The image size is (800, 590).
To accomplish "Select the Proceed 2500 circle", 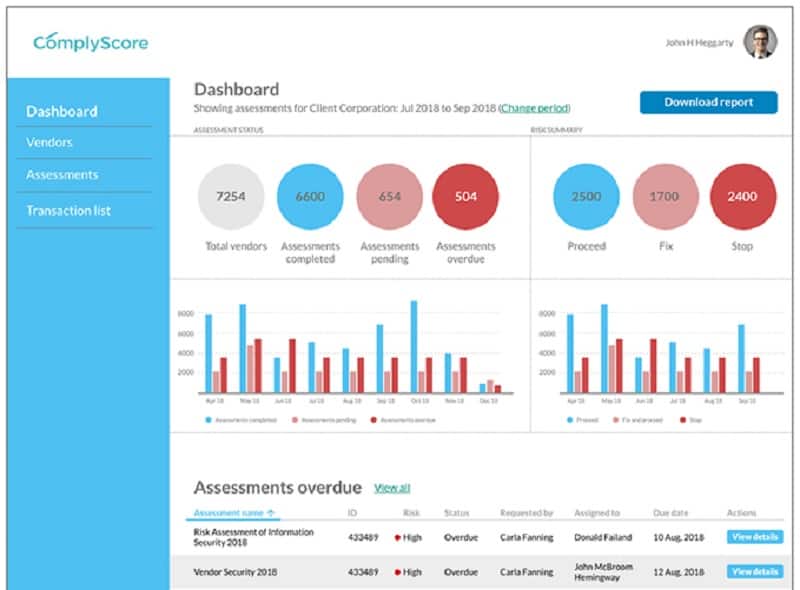I will (x=586, y=196).
